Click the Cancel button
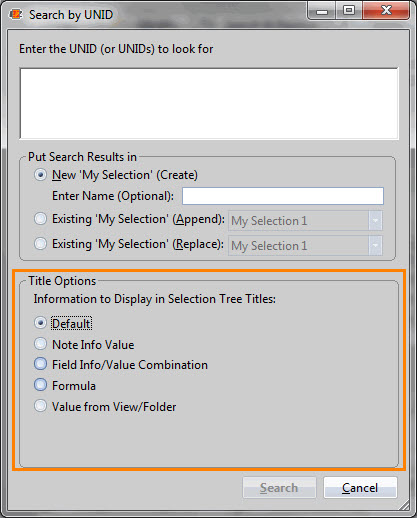 [x=360, y=488]
